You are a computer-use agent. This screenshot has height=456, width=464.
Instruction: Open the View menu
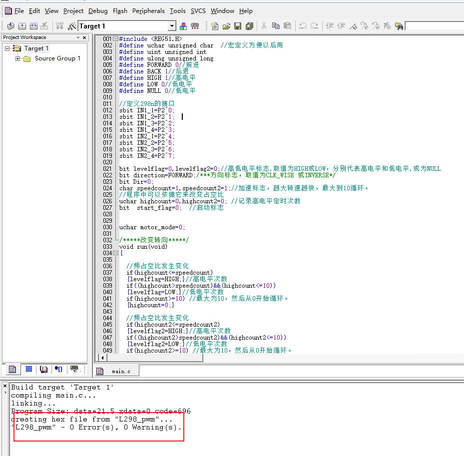coord(52,11)
